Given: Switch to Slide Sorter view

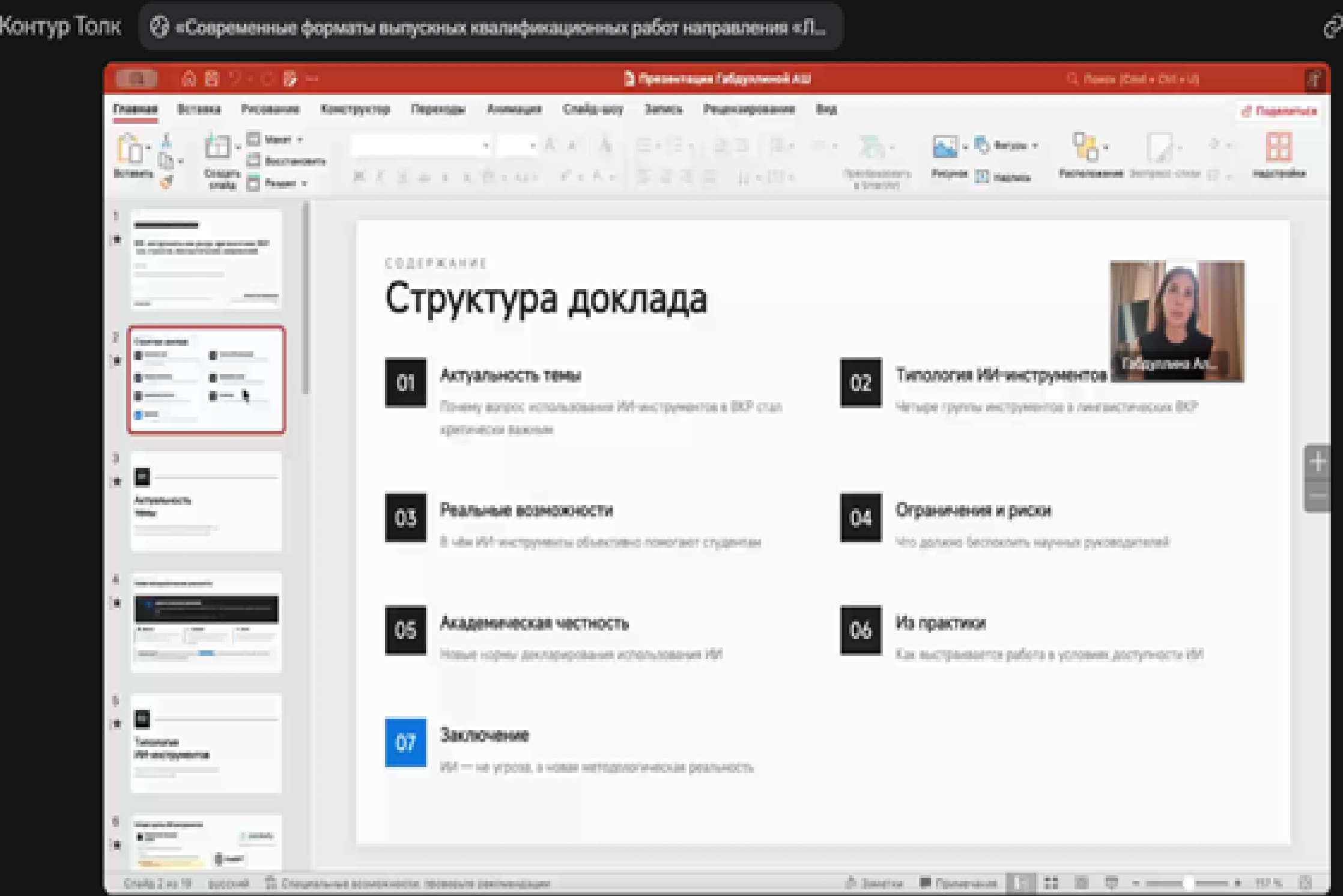Looking at the screenshot, I should pos(1051,883).
